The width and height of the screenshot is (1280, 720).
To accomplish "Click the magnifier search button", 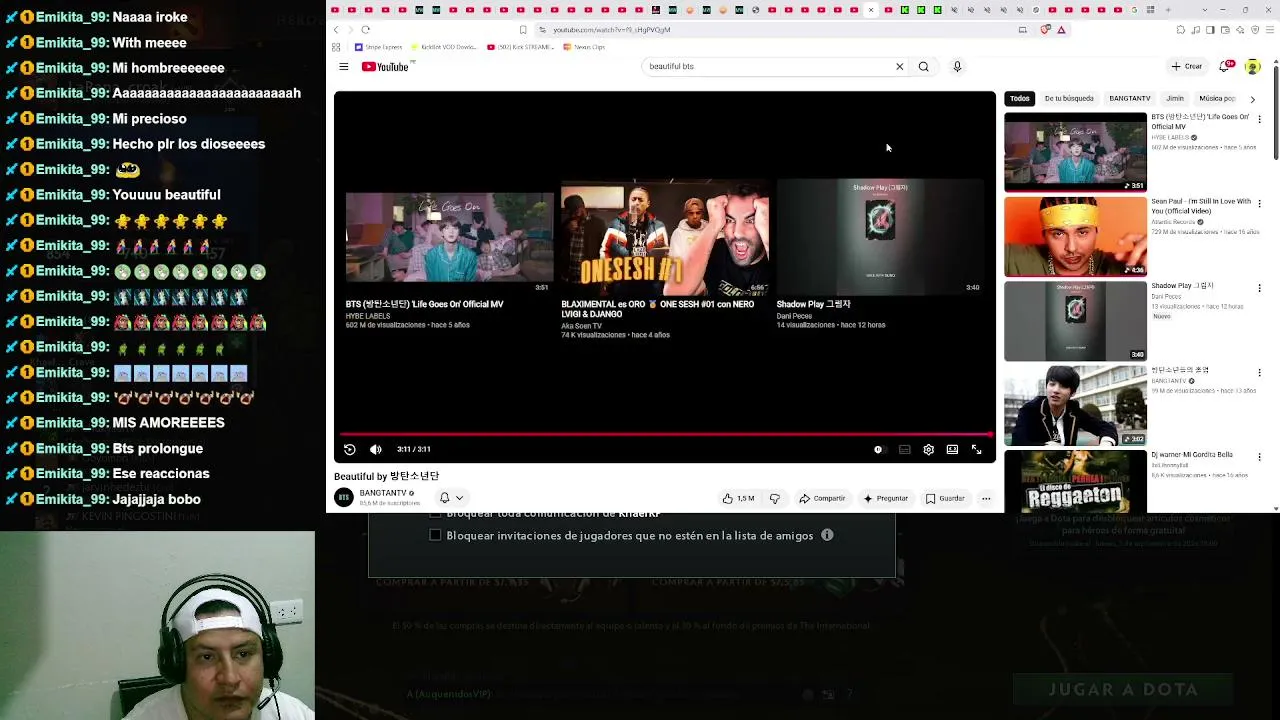I will 924,67.
